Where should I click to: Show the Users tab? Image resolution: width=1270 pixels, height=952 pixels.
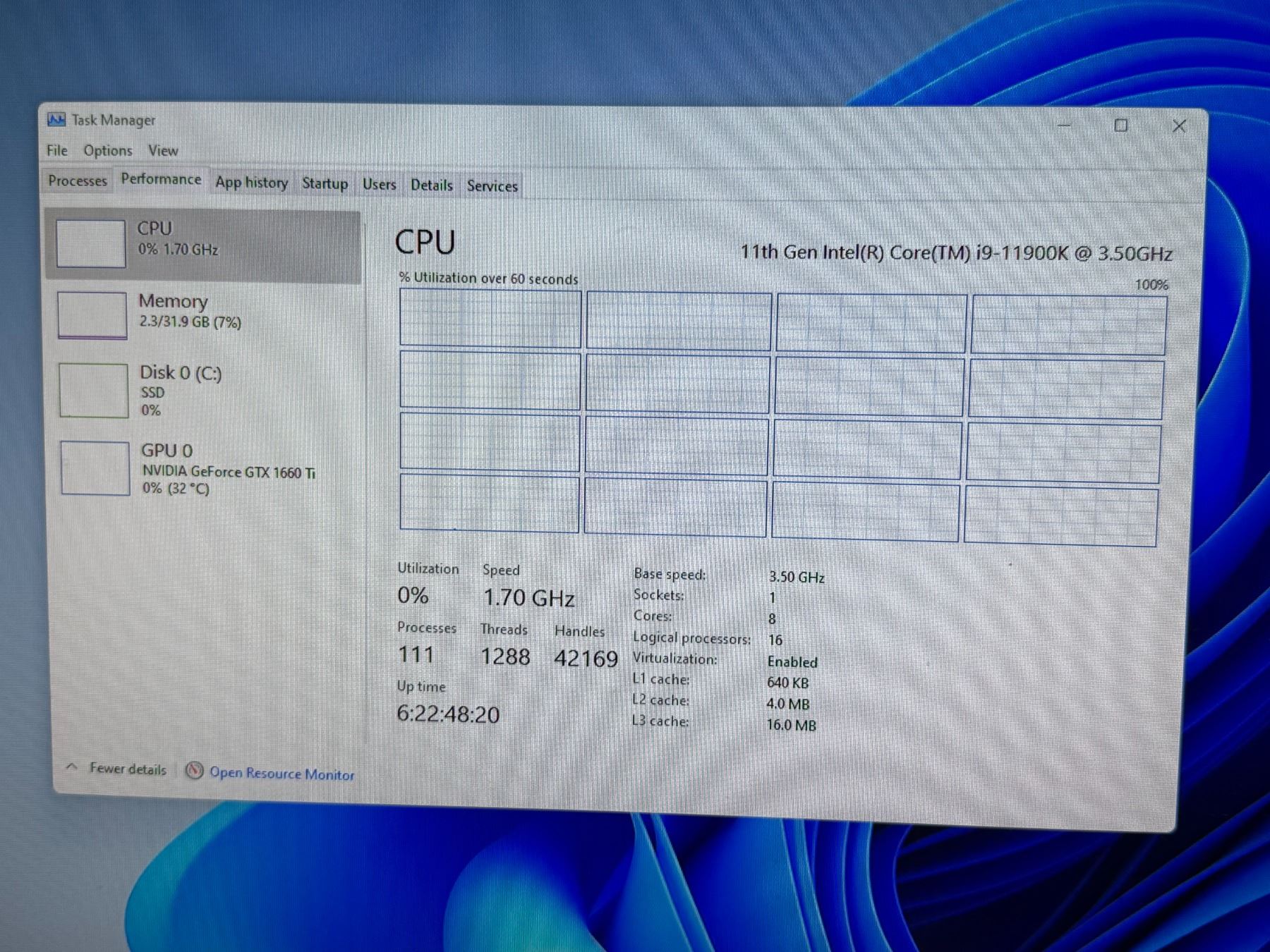(379, 185)
